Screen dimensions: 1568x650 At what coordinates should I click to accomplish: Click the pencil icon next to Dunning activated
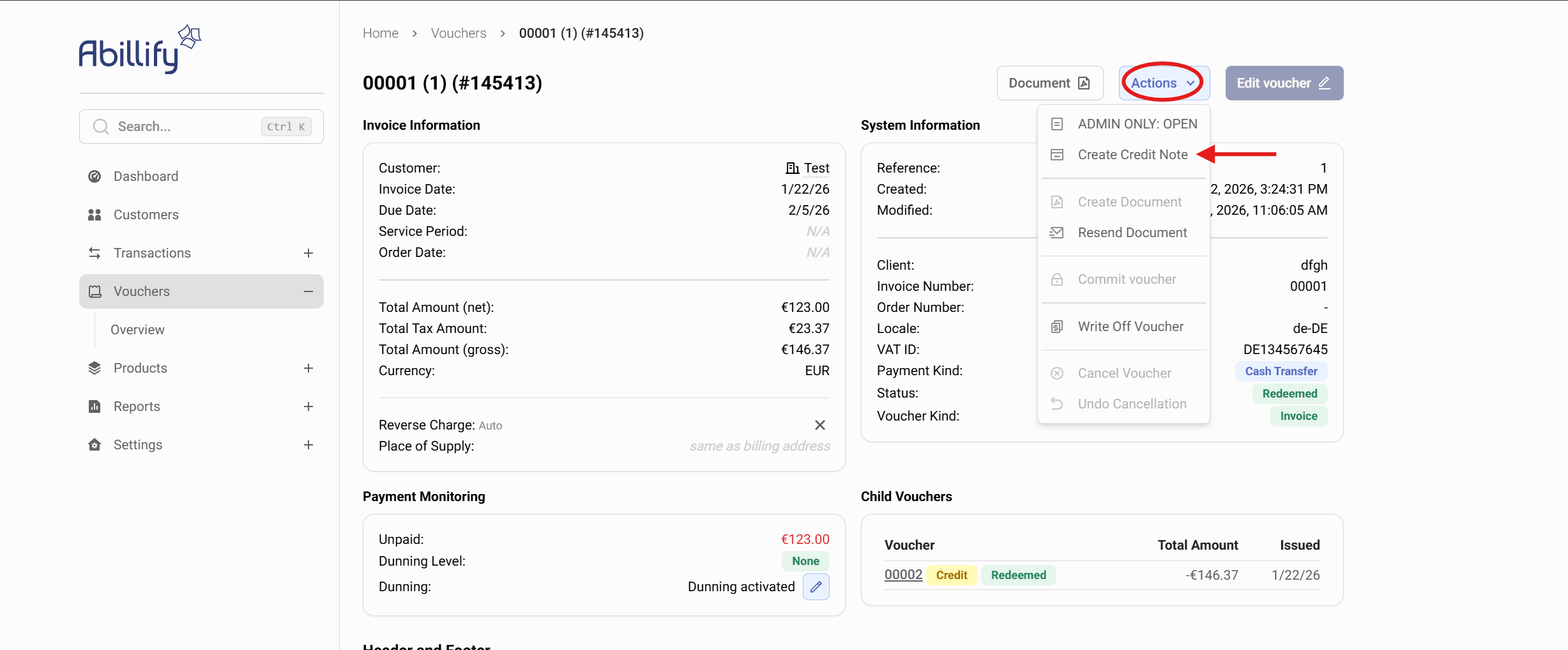click(x=816, y=587)
